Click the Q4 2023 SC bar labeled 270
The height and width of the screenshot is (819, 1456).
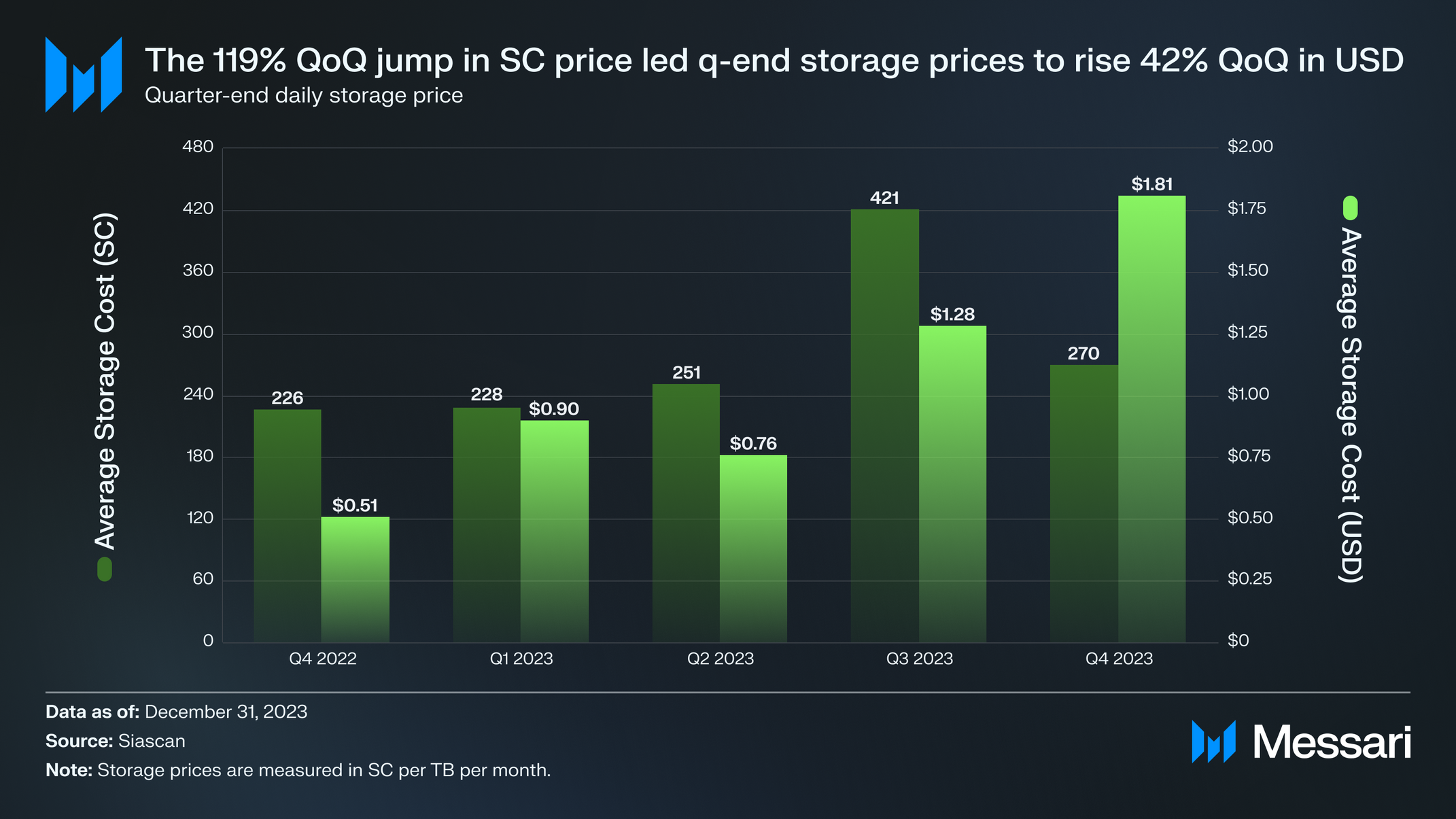pos(1084,503)
